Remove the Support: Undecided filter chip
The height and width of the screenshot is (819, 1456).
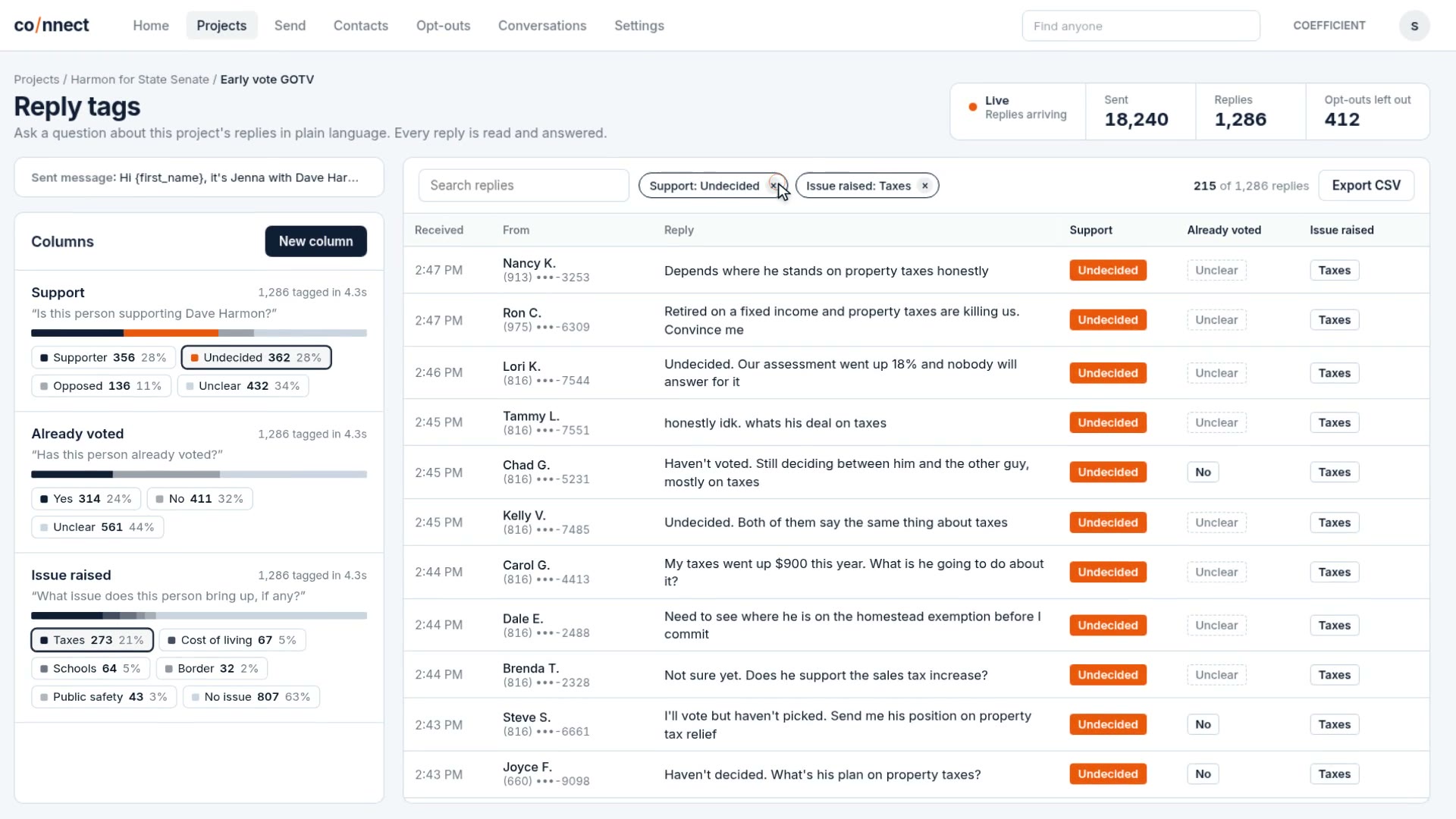[774, 186]
